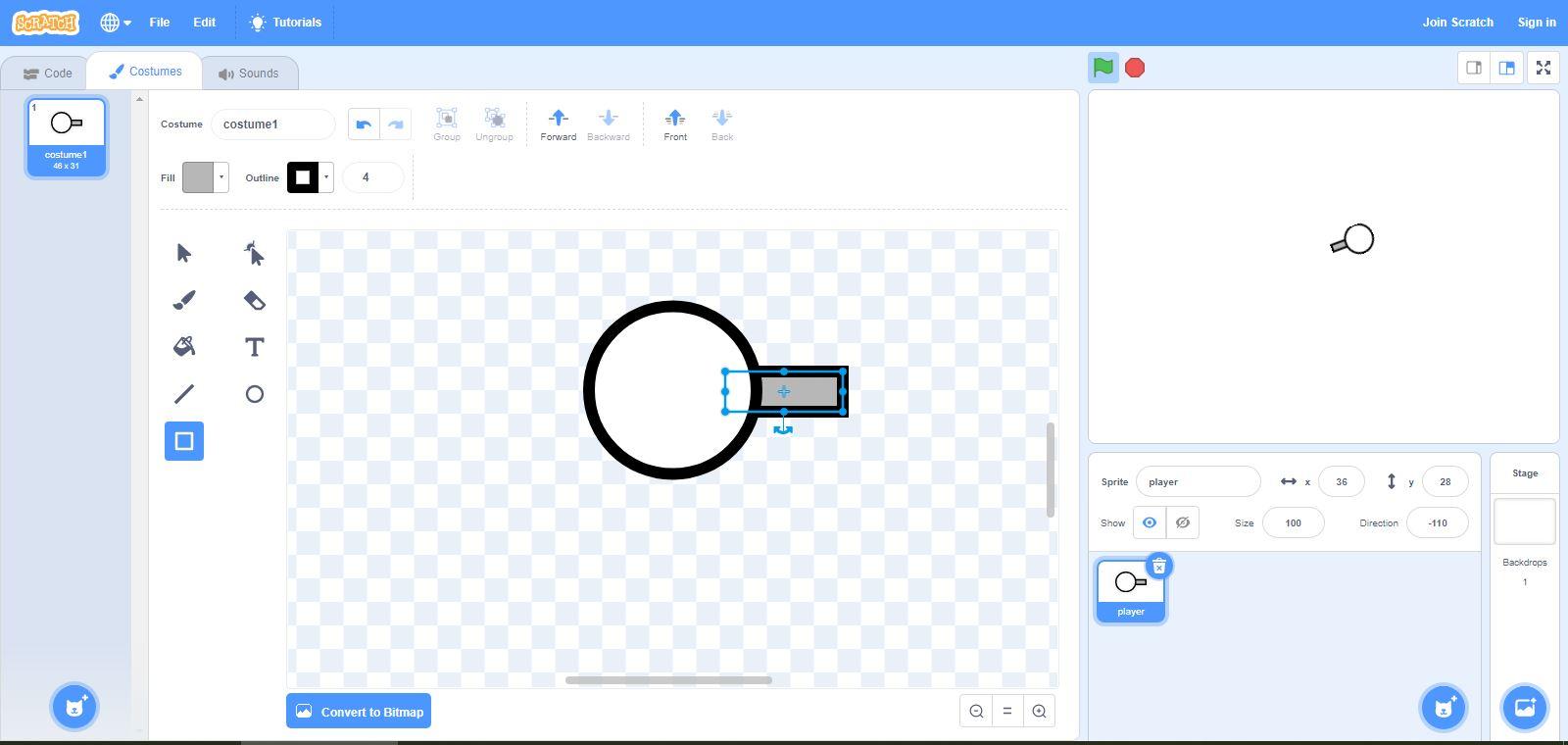Click the player sprite on the stage
The width and height of the screenshot is (1568, 745).
1353,240
